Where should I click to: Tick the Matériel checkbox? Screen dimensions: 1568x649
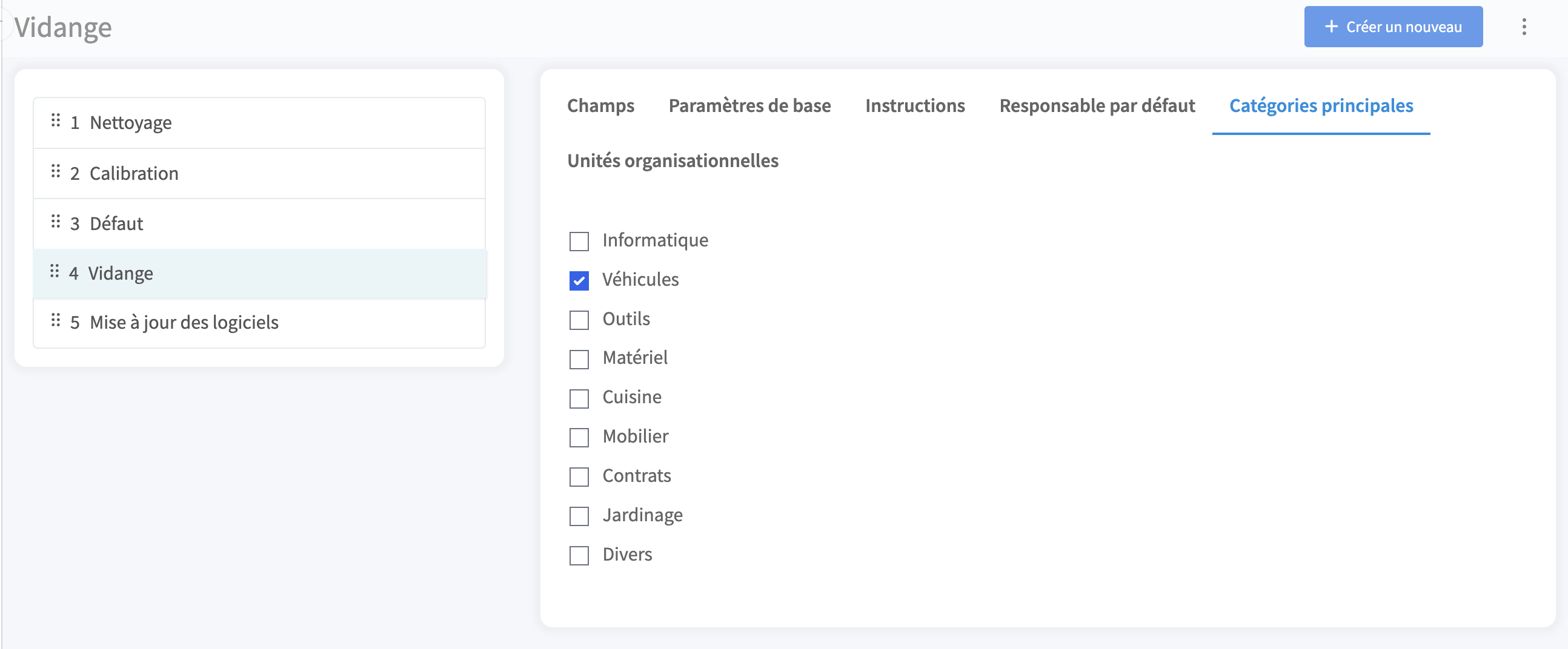pos(579,359)
